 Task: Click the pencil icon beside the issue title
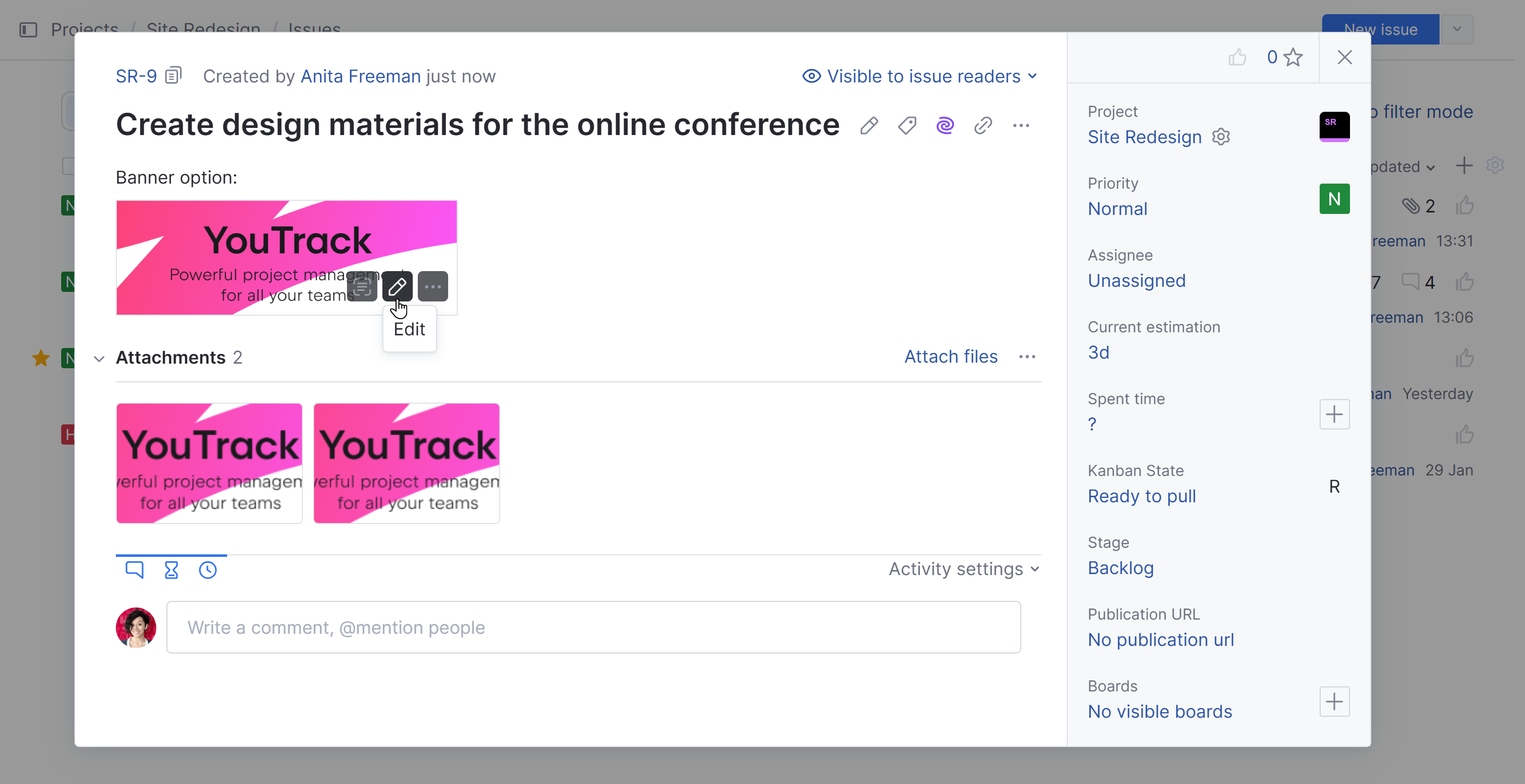click(868, 125)
